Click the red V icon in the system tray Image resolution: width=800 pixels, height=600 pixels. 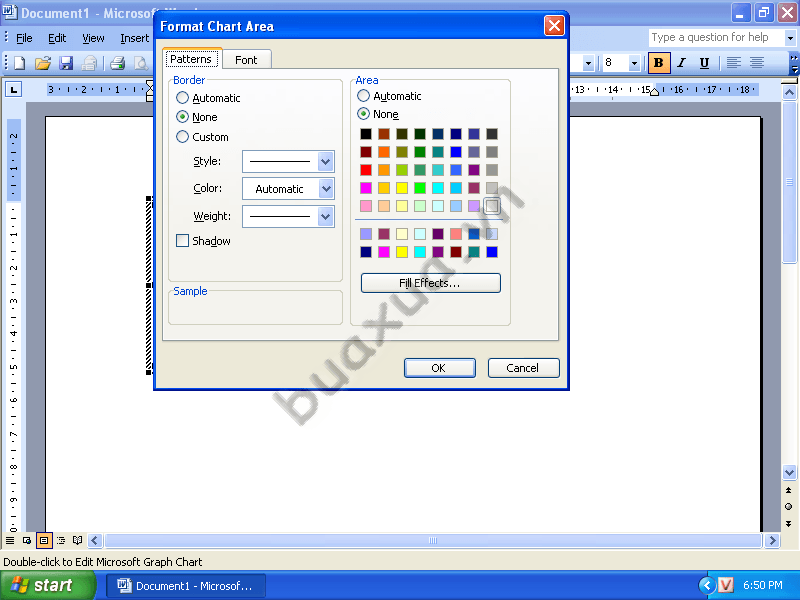pos(725,585)
